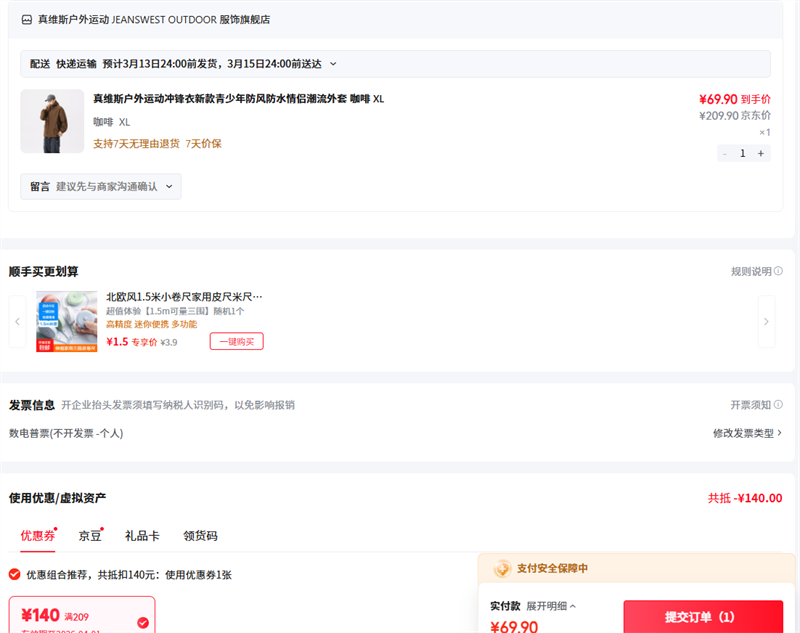Screen dimensions: 800x633
Task: Click the 支付安全保障中 shield icon
Action: click(502, 568)
